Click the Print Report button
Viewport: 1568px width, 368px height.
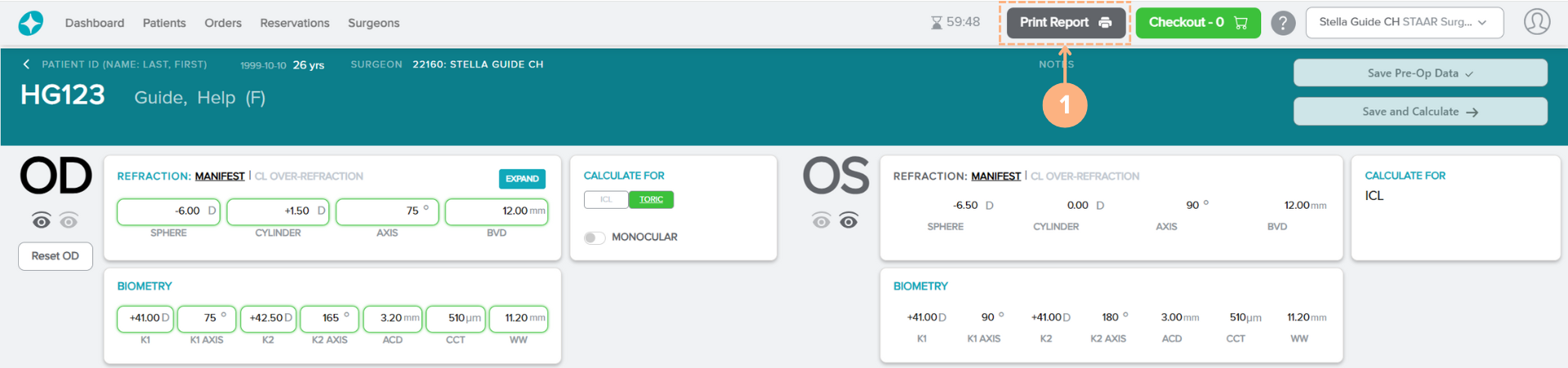pos(1065,23)
